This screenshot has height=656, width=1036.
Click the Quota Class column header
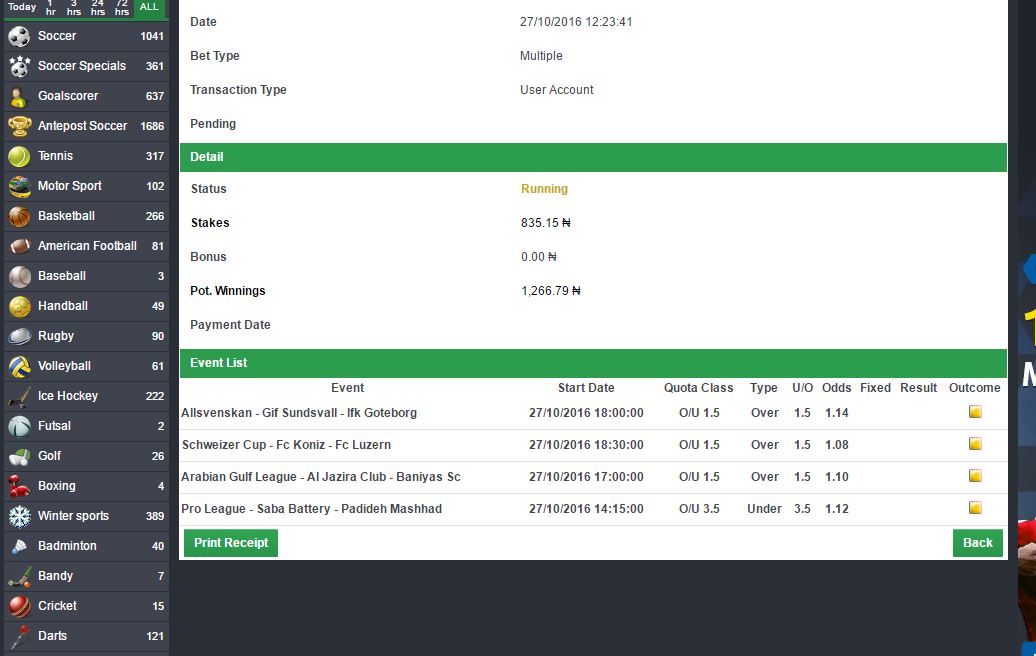(x=698, y=388)
